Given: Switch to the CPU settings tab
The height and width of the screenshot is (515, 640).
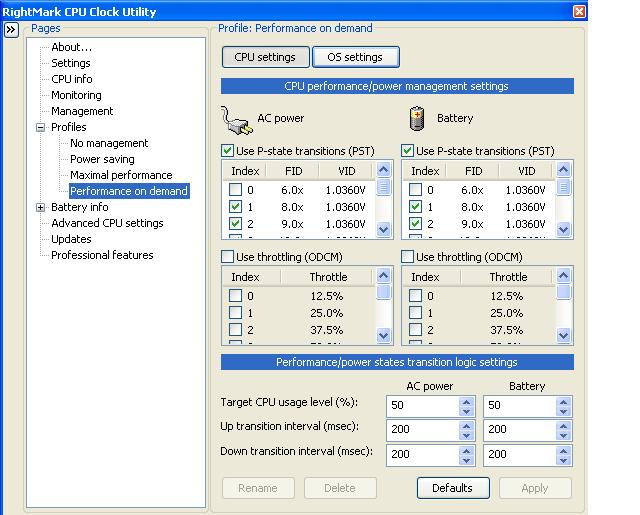Looking at the screenshot, I should [265, 57].
